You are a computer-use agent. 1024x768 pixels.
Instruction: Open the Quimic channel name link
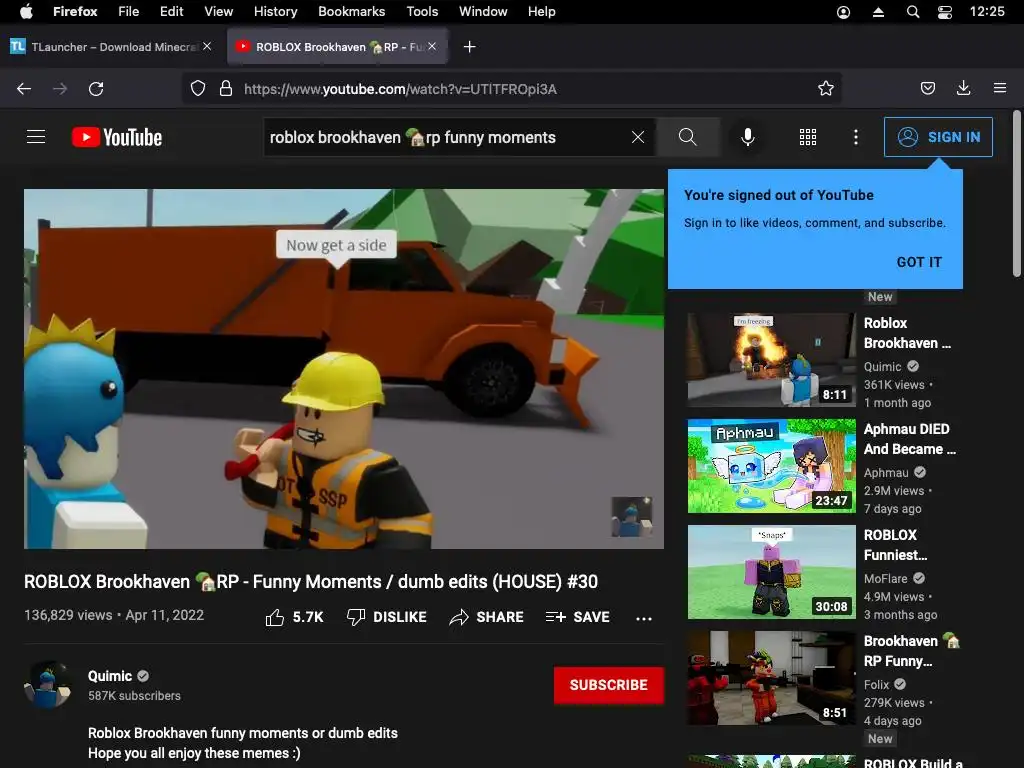pos(110,676)
